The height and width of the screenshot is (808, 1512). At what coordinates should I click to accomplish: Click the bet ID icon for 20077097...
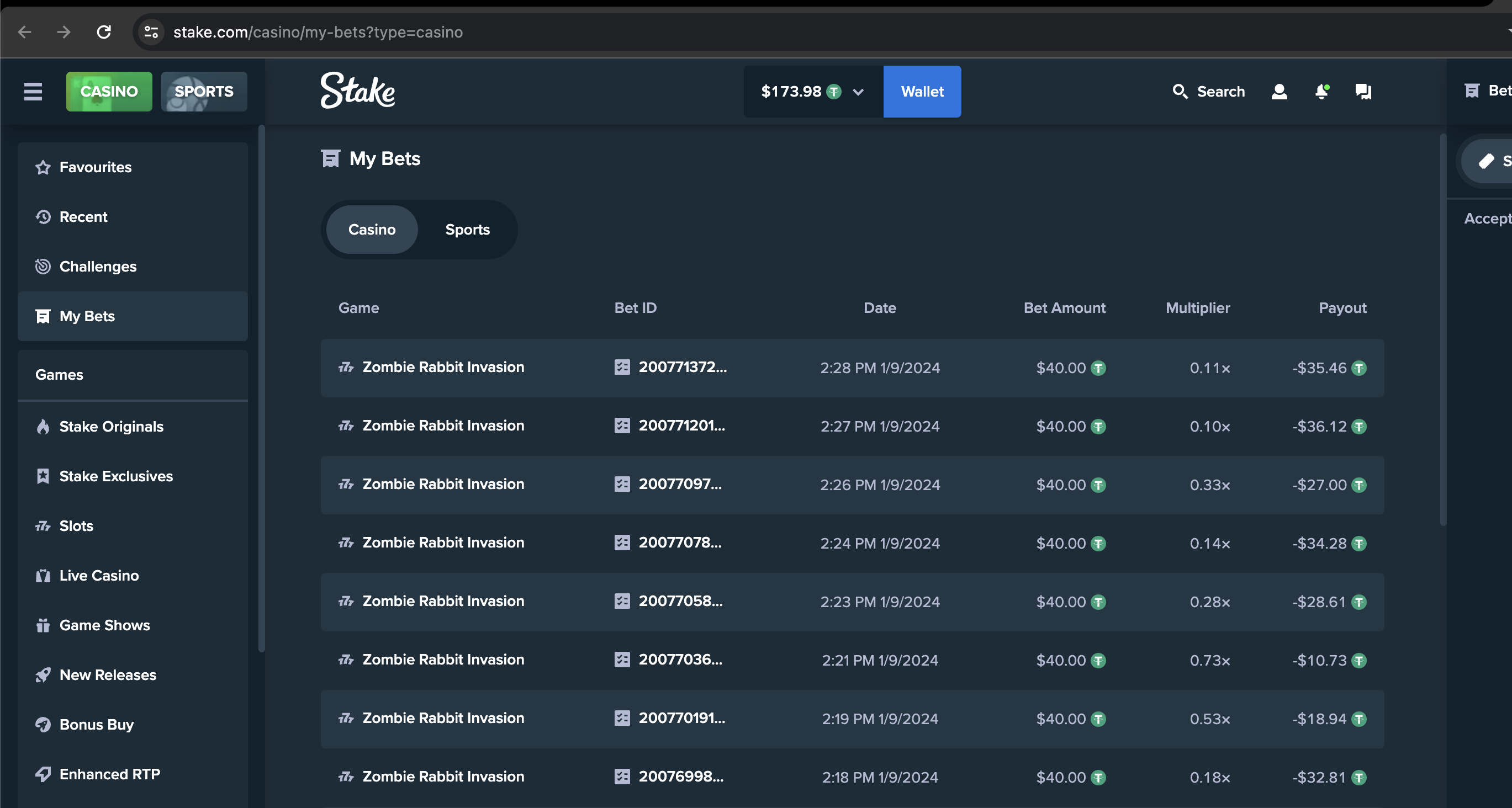point(622,484)
